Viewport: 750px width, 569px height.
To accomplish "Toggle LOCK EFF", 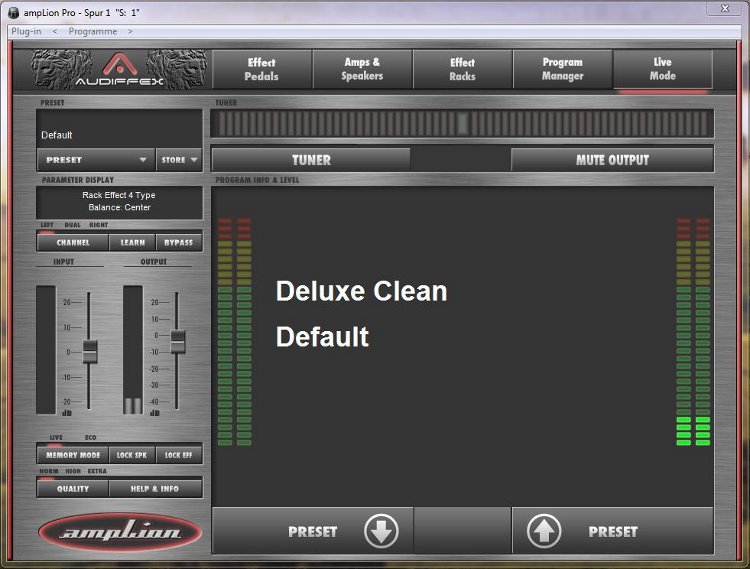I will tap(178, 455).
